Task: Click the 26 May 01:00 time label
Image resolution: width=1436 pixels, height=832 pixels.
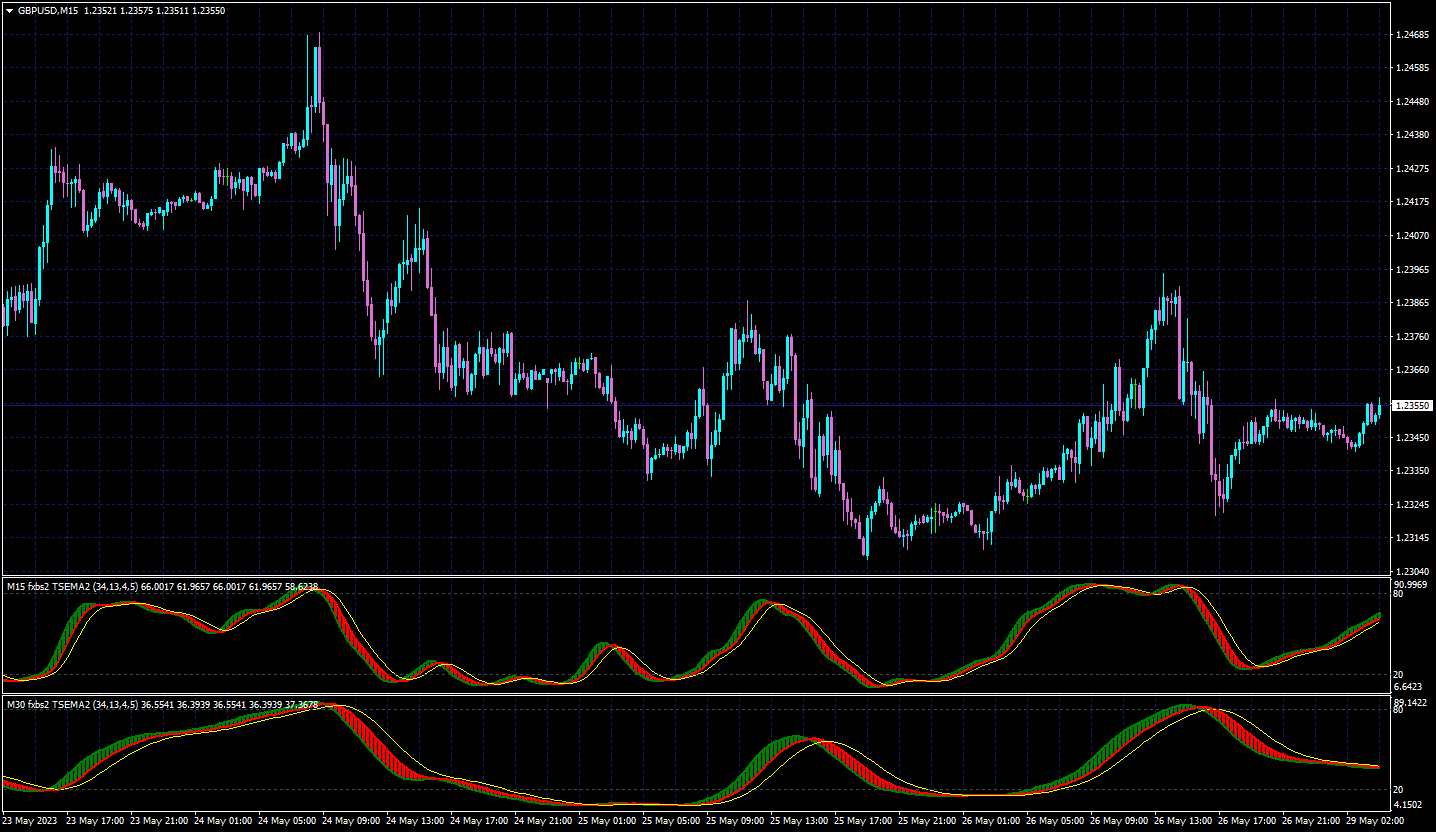Action: pyautogui.click(x=991, y=820)
